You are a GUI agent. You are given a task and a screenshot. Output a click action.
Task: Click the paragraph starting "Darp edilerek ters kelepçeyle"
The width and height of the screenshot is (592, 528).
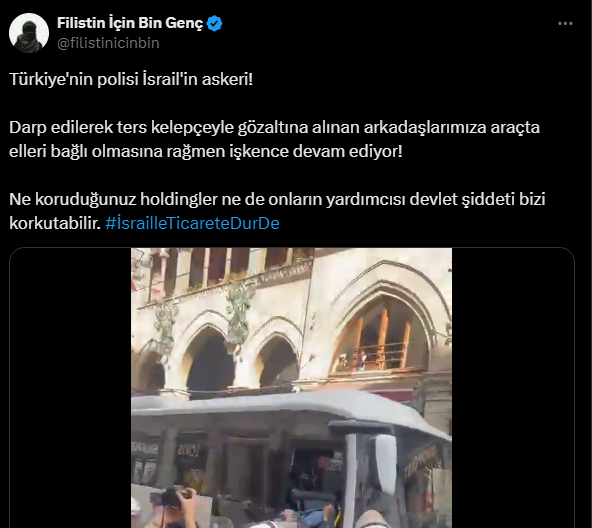click(x=274, y=139)
